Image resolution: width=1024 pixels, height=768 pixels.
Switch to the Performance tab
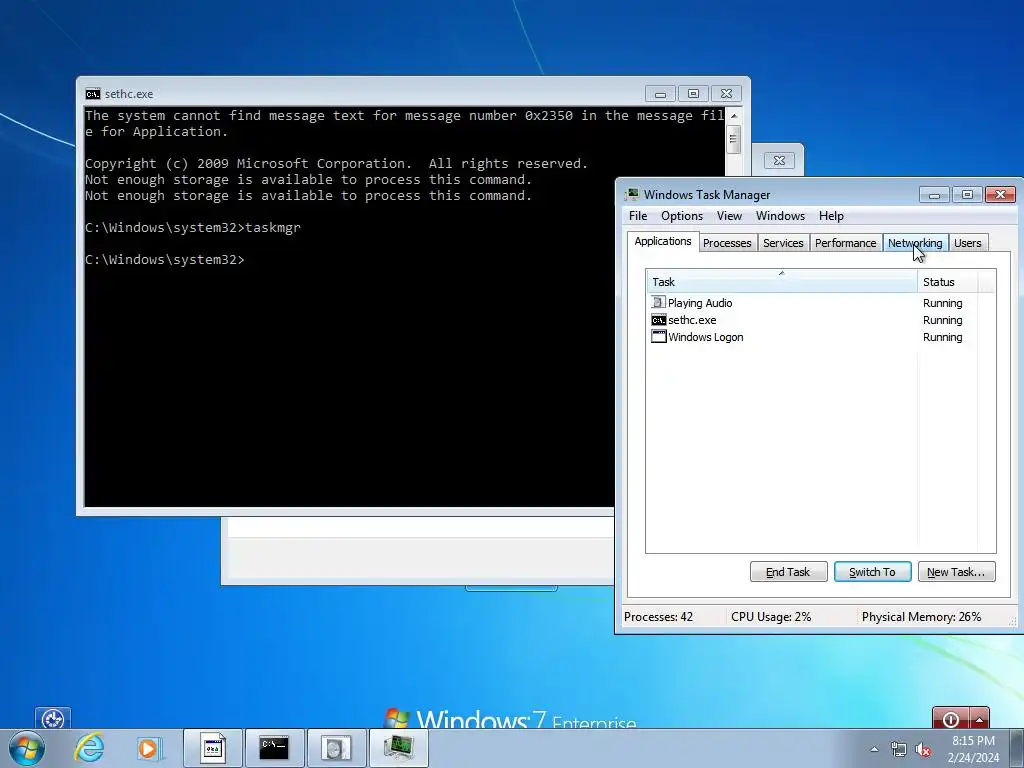(846, 243)
